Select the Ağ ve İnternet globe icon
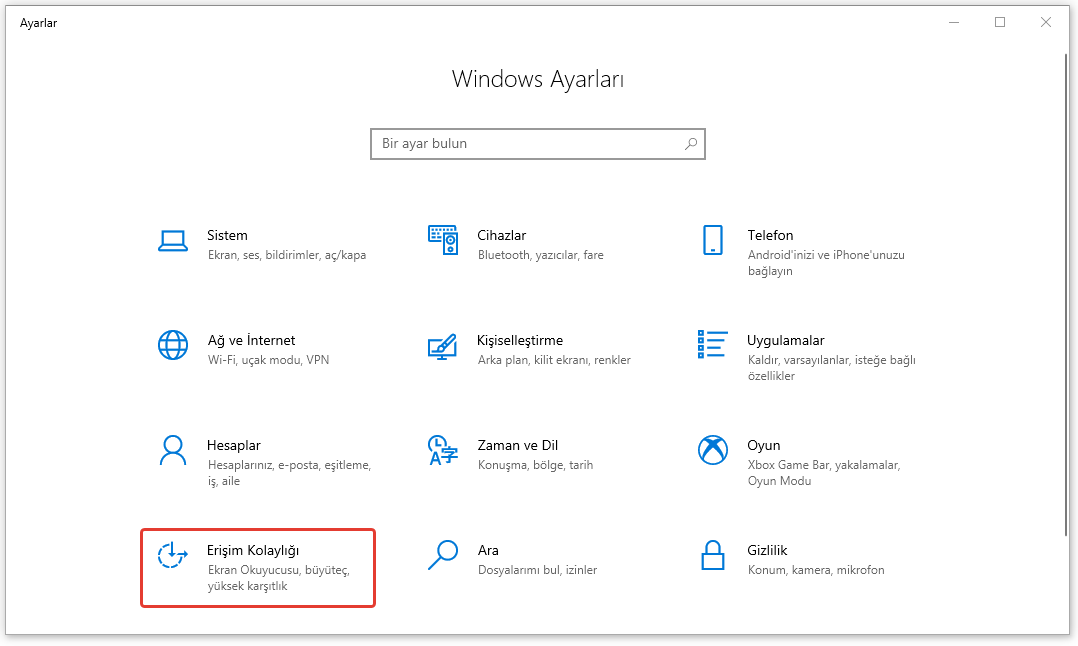The width and height of the screenshot is (1078, 646). [x=173, y=345]
